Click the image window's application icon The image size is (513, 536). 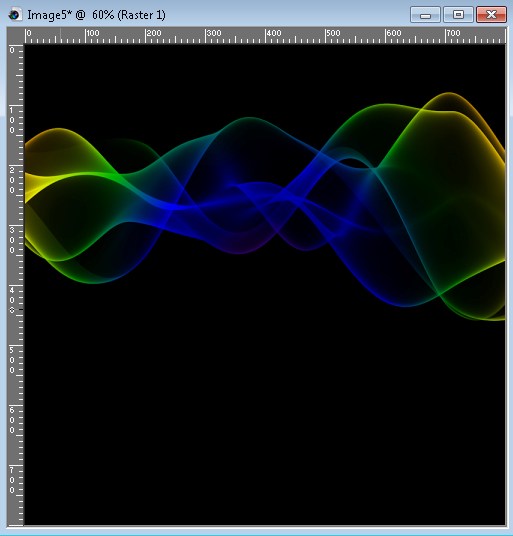point(14,15)
